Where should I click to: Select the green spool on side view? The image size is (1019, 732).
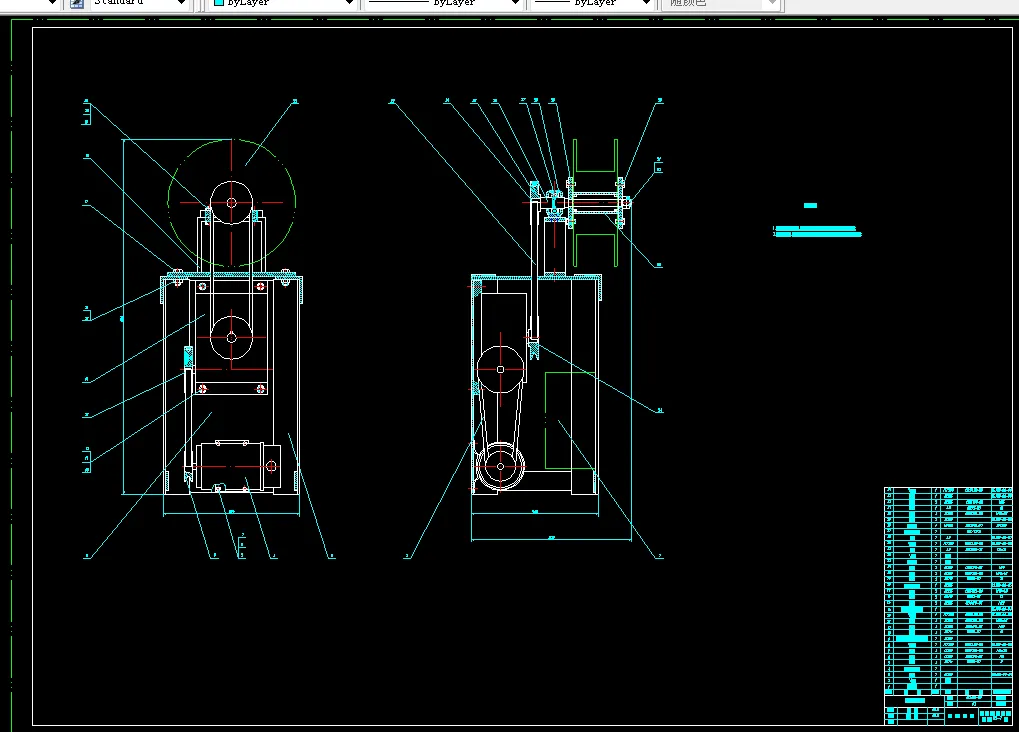coord(595,203)
